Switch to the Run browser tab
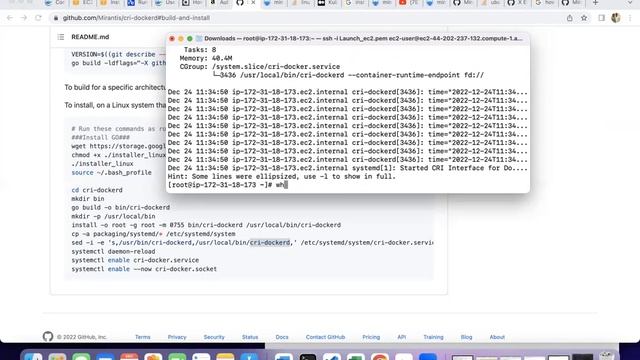Screen dimensions: 640x360 point(138,3)
